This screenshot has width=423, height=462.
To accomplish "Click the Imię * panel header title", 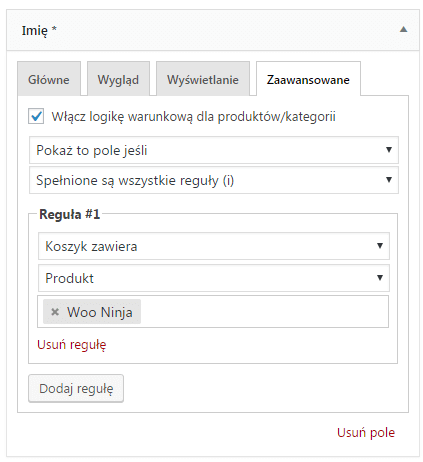I will (x=39, y=31).
